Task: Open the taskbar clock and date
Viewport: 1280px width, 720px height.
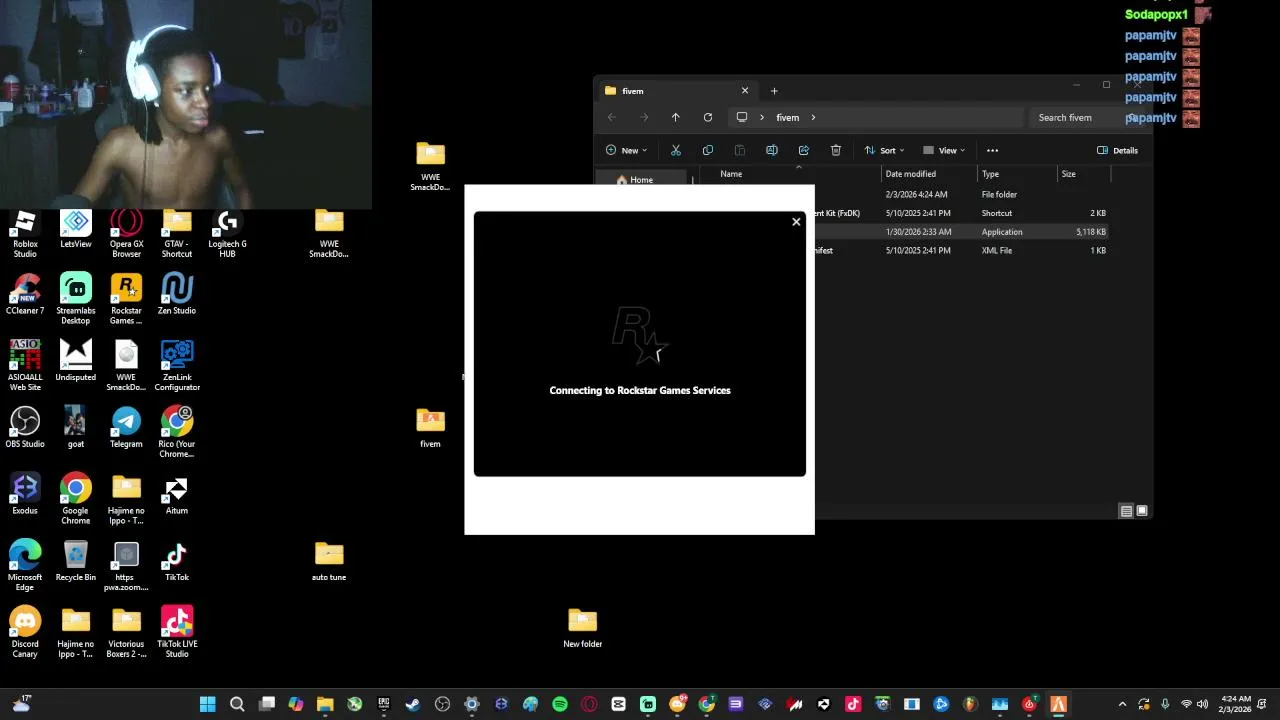Action: pyautogui.click(x=1236, y=704)
